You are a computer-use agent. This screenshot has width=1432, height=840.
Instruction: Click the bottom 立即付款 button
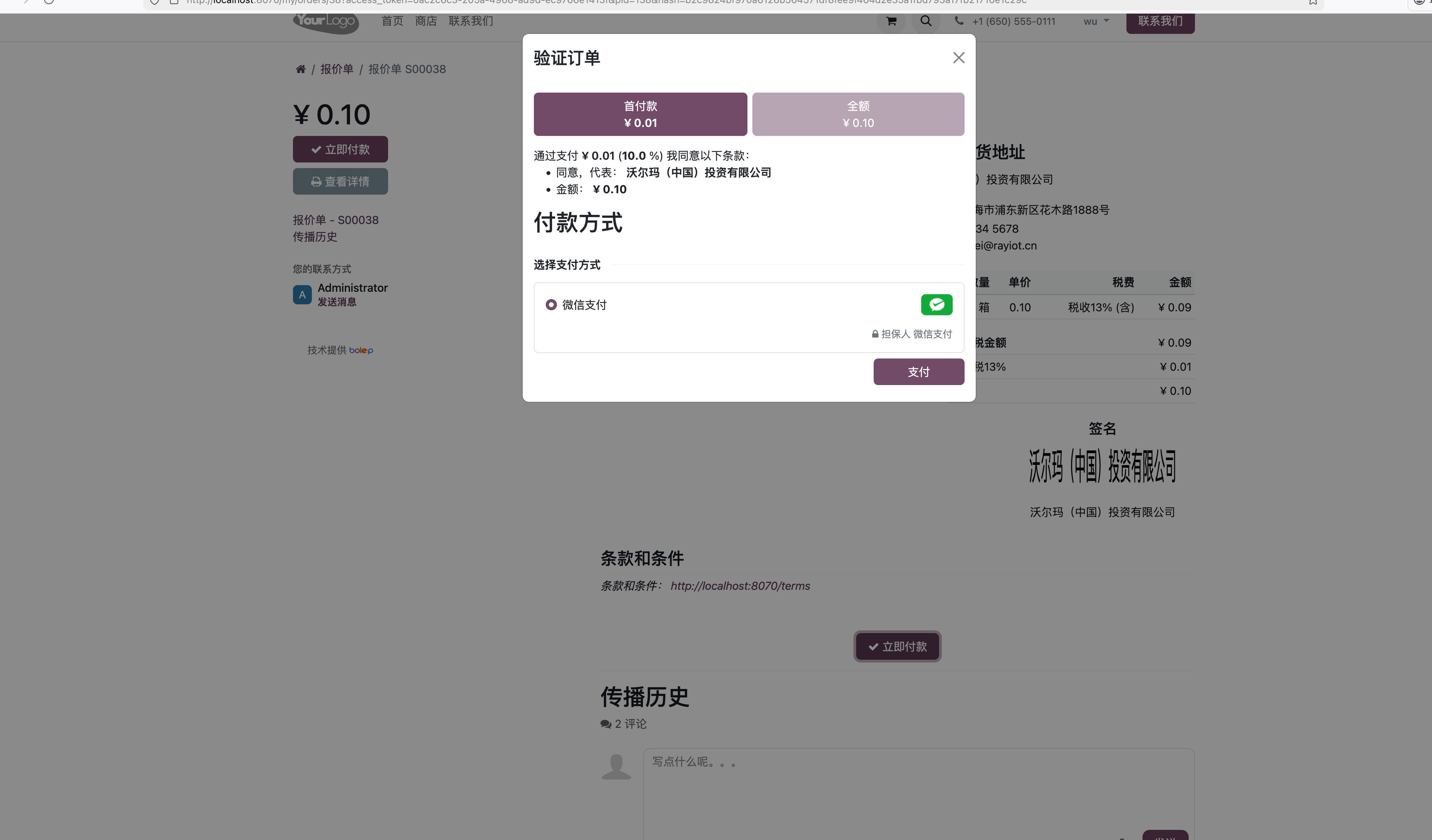897,647
